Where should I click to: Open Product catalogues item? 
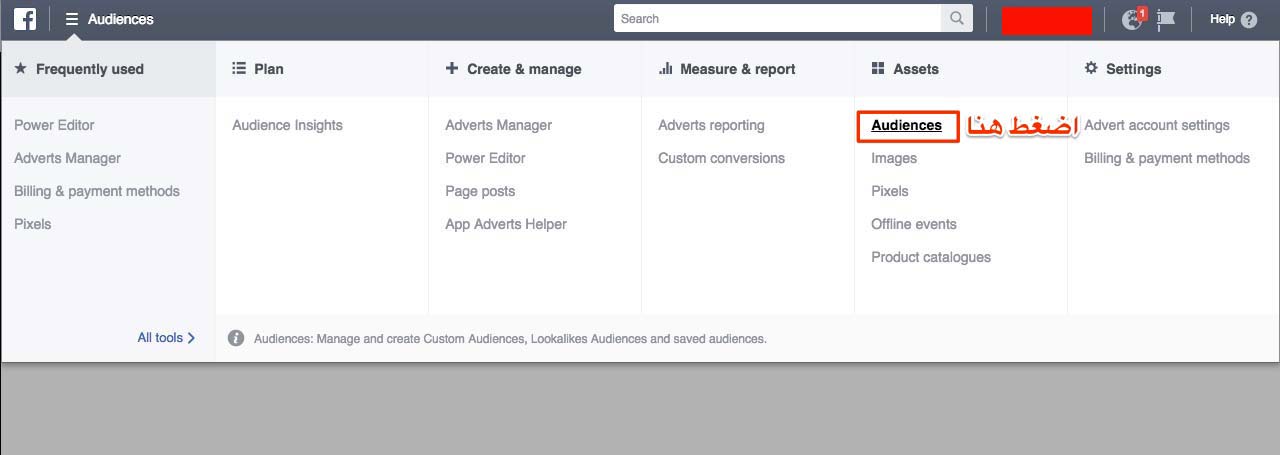click(x=931, y=257)
